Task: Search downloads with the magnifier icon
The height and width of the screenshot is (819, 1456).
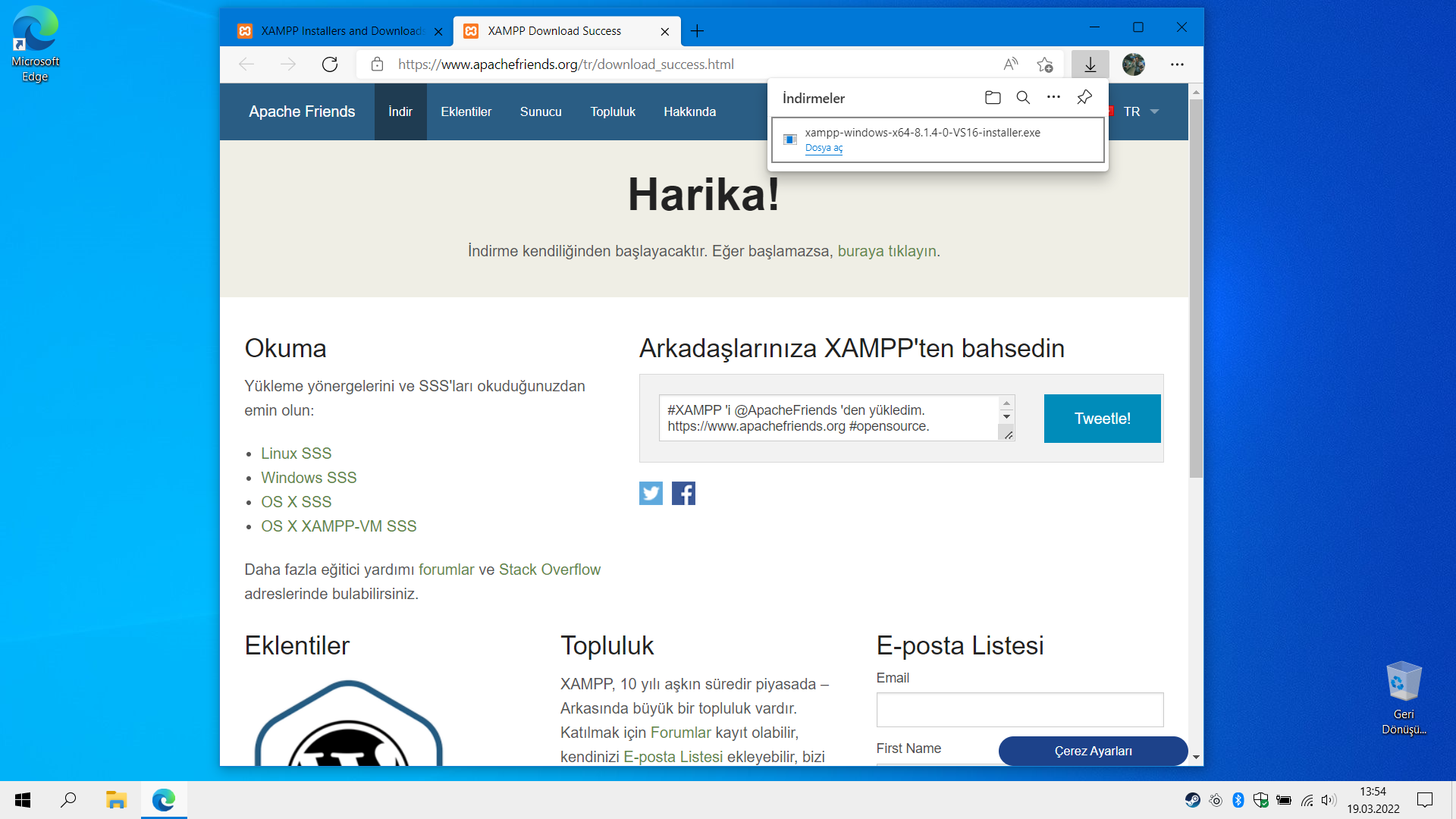Action: (x=1023, y=98)
